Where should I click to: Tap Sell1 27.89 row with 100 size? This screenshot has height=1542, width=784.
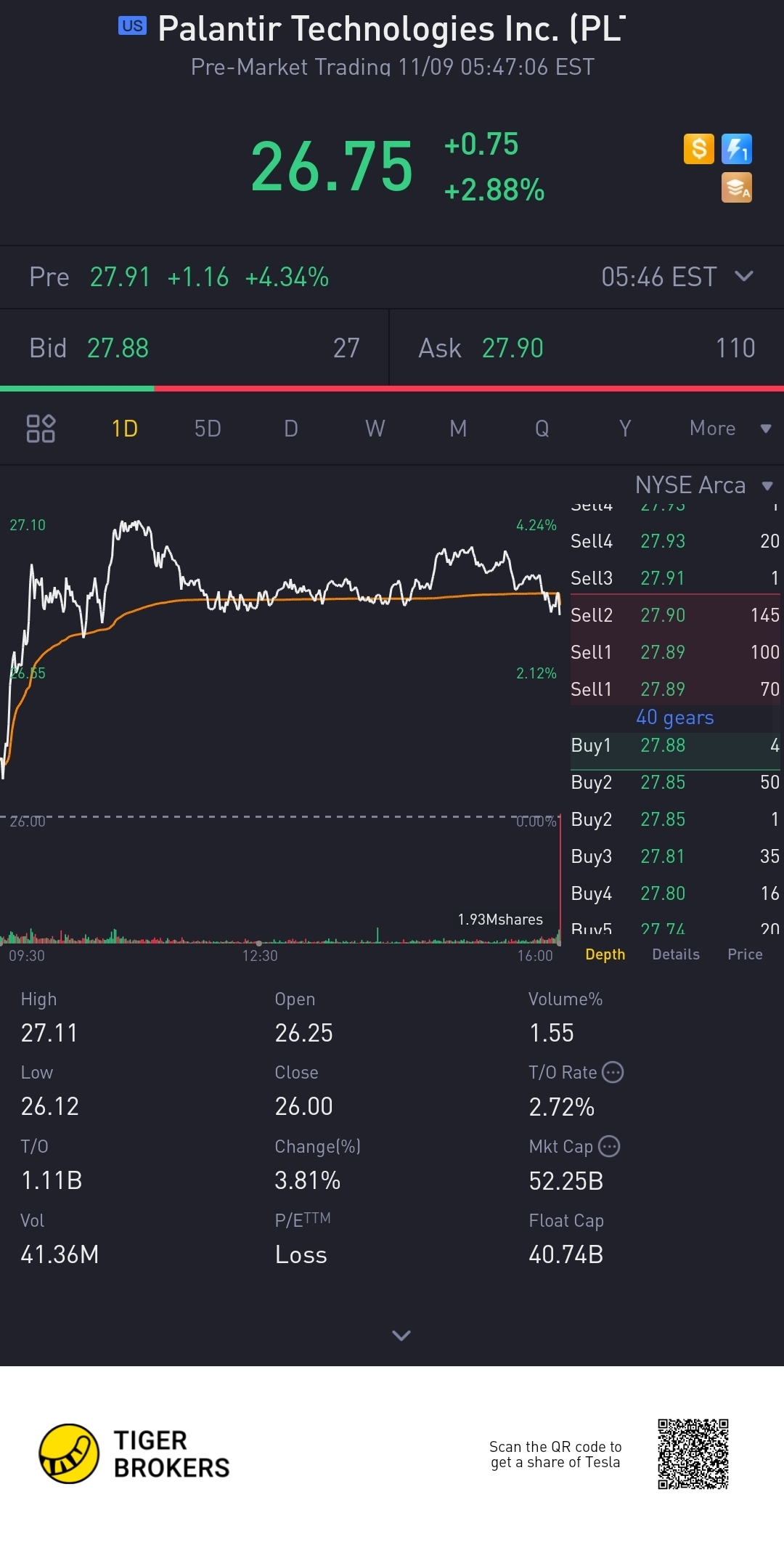(675, 652)
